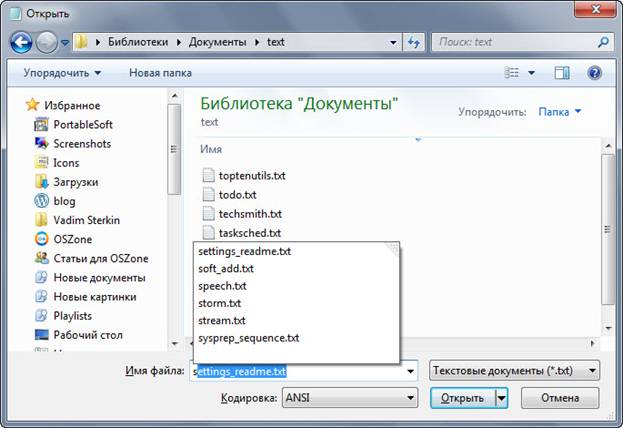Click the Screenshots icon
Viewport: 623px width, 428px height.
coord(41,143)
